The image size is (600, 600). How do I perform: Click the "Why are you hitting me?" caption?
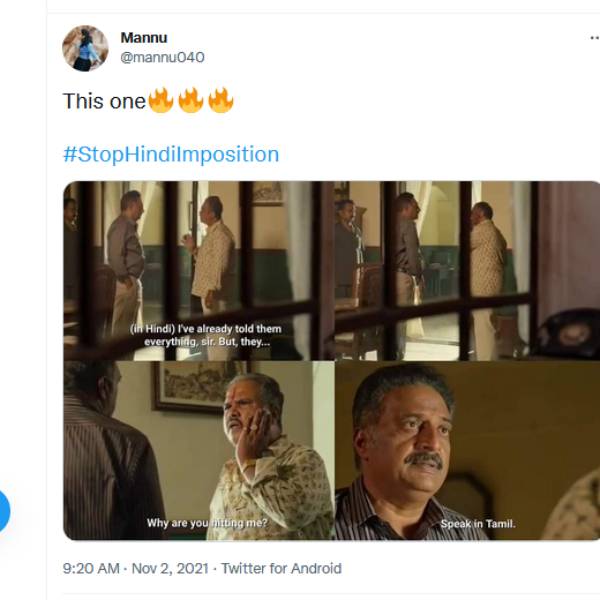click(205, 522)
